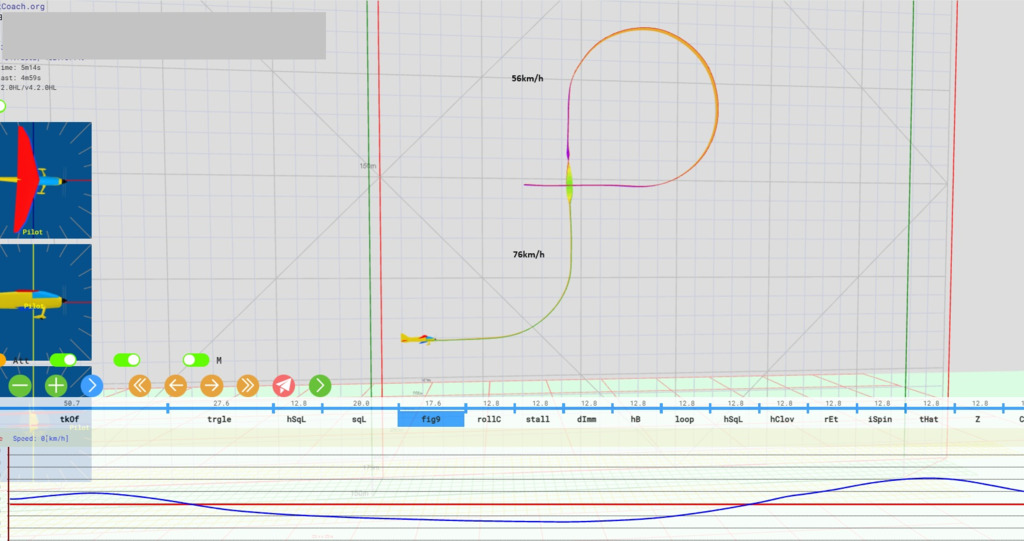The height and width of the screenshot is (541, 1024).
Task: Click the 76km/h speed label
Action: pos(528,255)
